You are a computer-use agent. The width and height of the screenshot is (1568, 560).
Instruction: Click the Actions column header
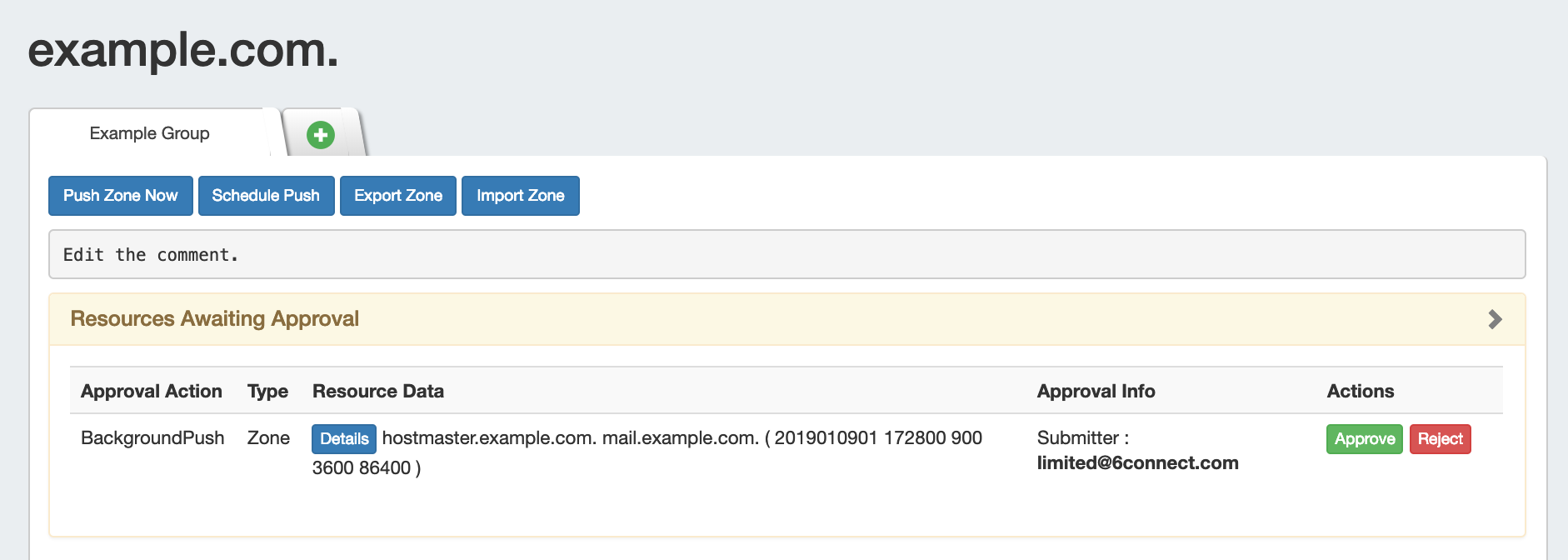pyautogui.click(x=1360, y=392)
